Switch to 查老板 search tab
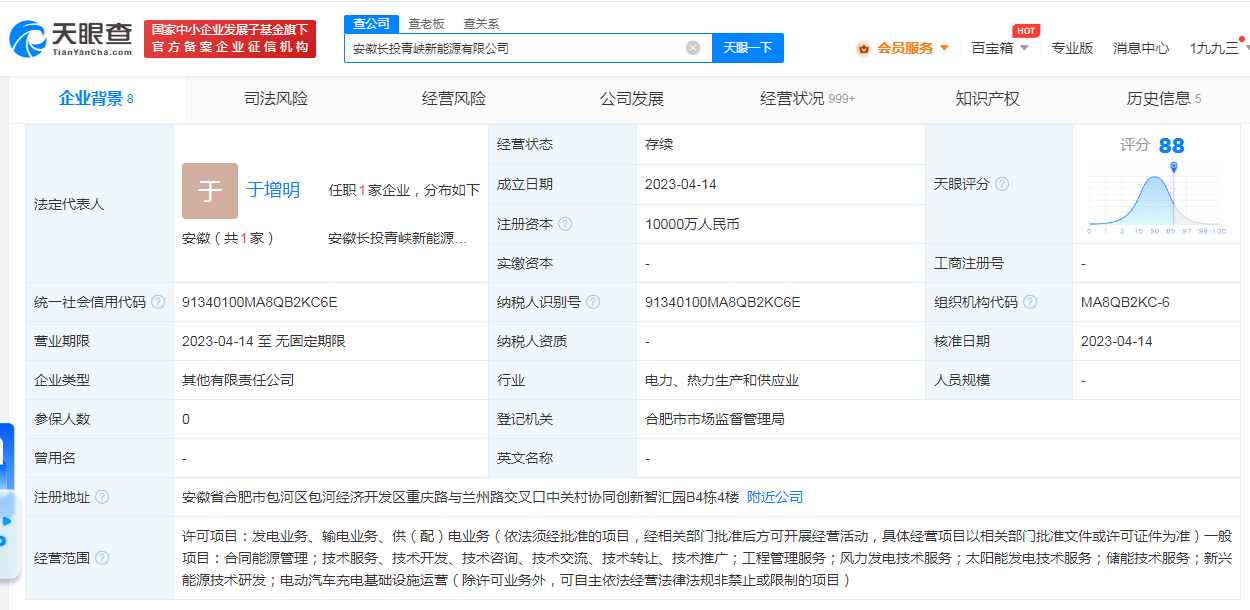 [x=426, y=23]
